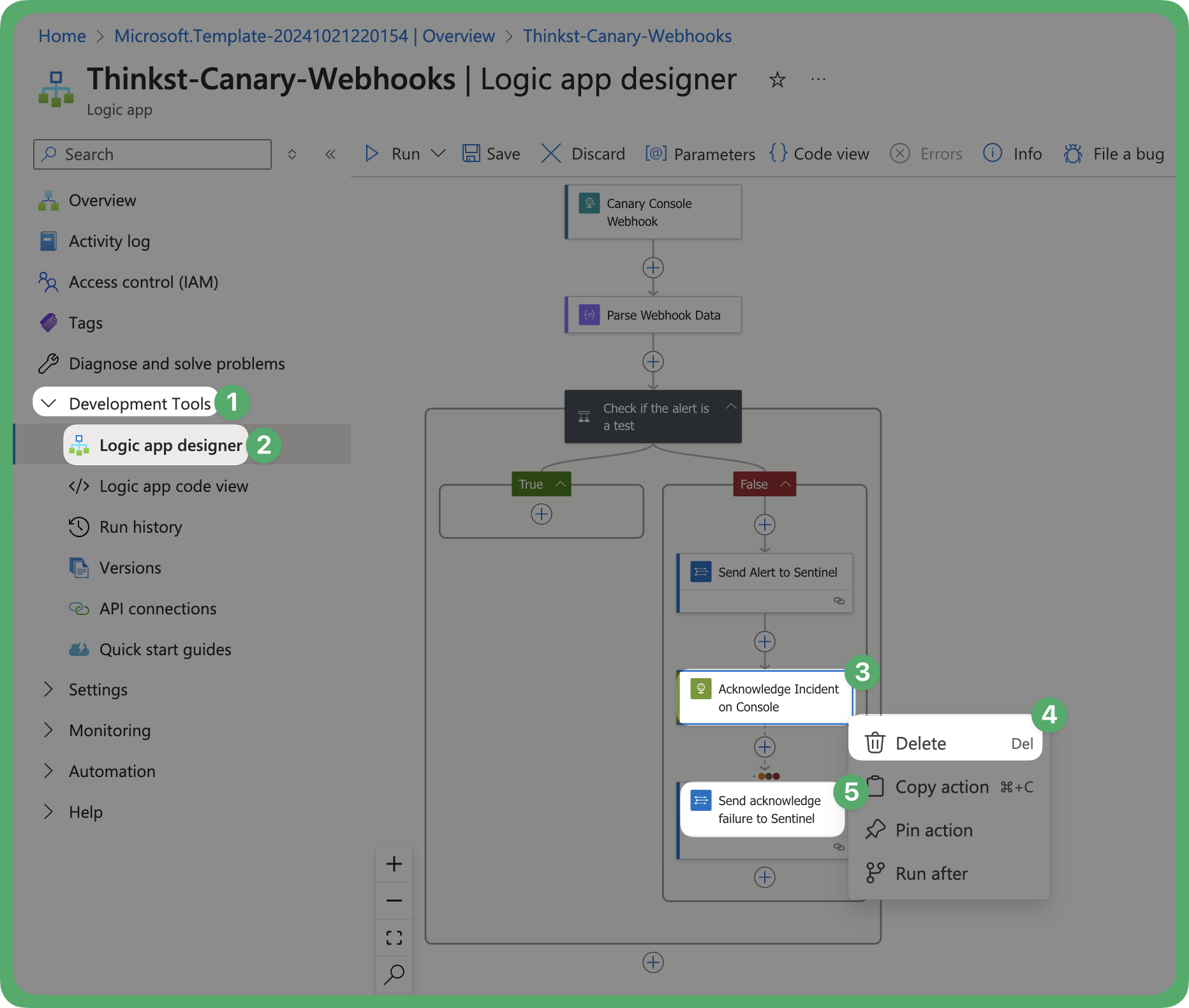This screenshot has width=1189, height=1008.
Task: Add step after Send acknowledge failure to Sentinel
Action: [x=765, y=877]
